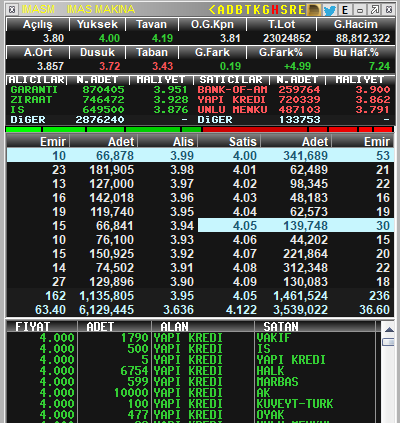
Task: Click trade row with seller VAKIF
Action: [x=191, y=338]
